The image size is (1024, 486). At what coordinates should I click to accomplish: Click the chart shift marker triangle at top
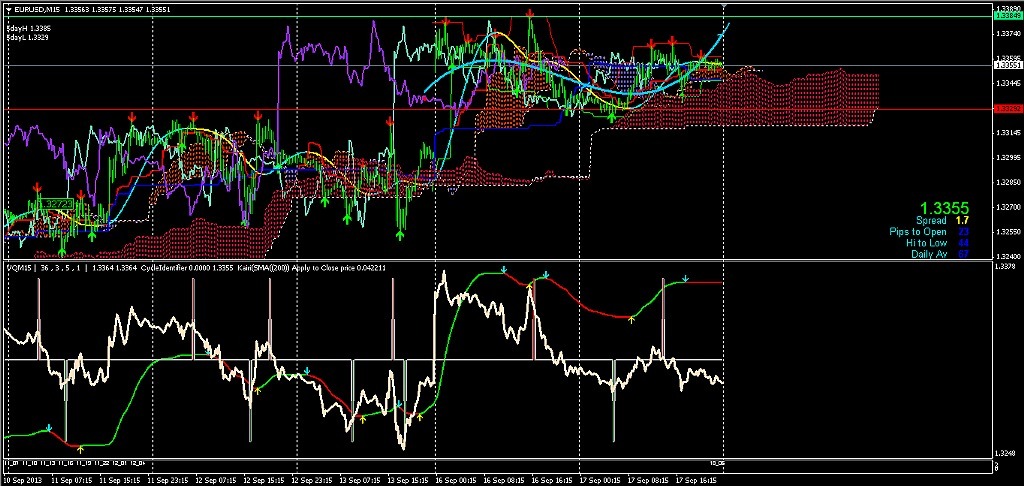724,6
